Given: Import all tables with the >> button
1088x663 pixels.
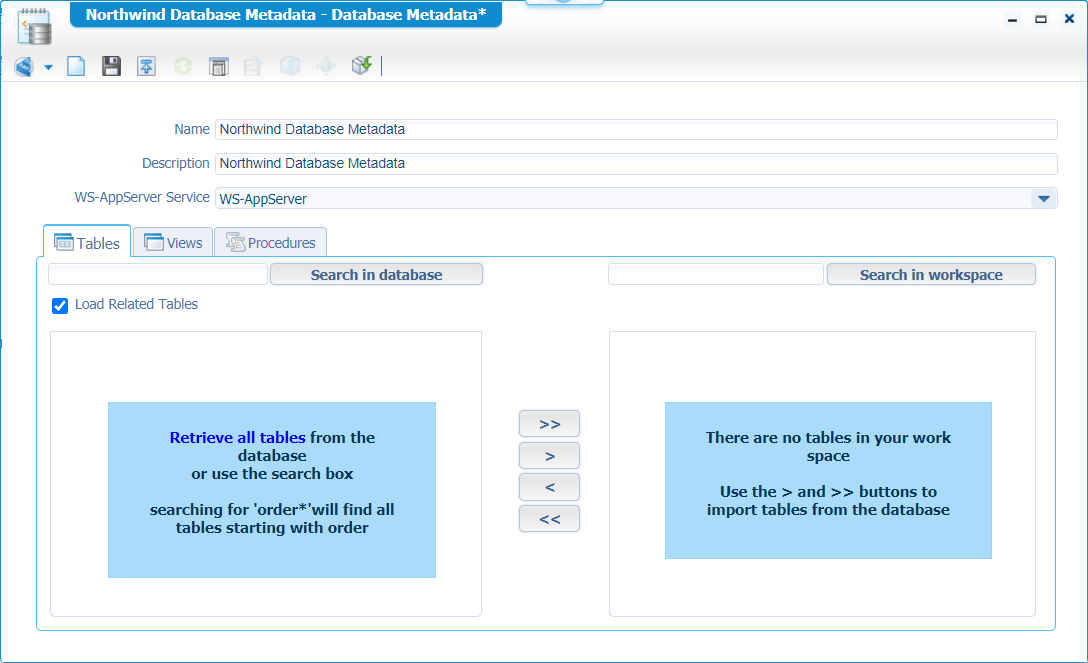Looking at the screenshot, I should pos(549,424).
